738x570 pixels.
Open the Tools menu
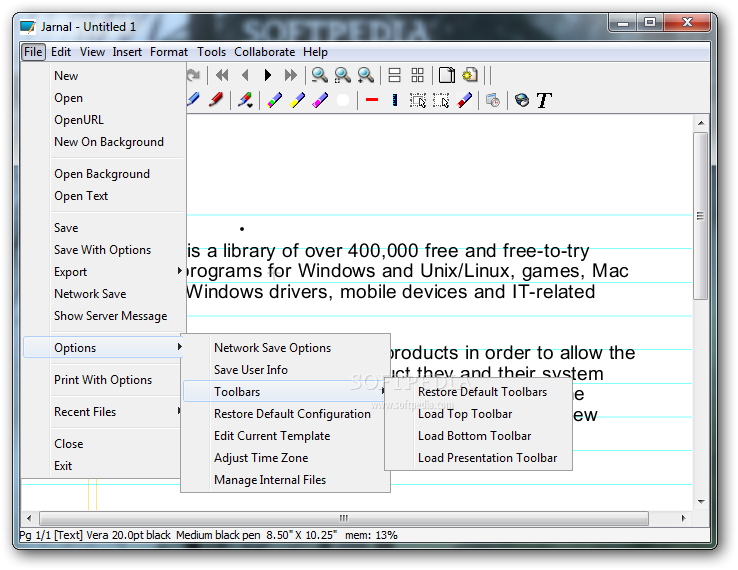pyautogui.click(x=211, y=52)
